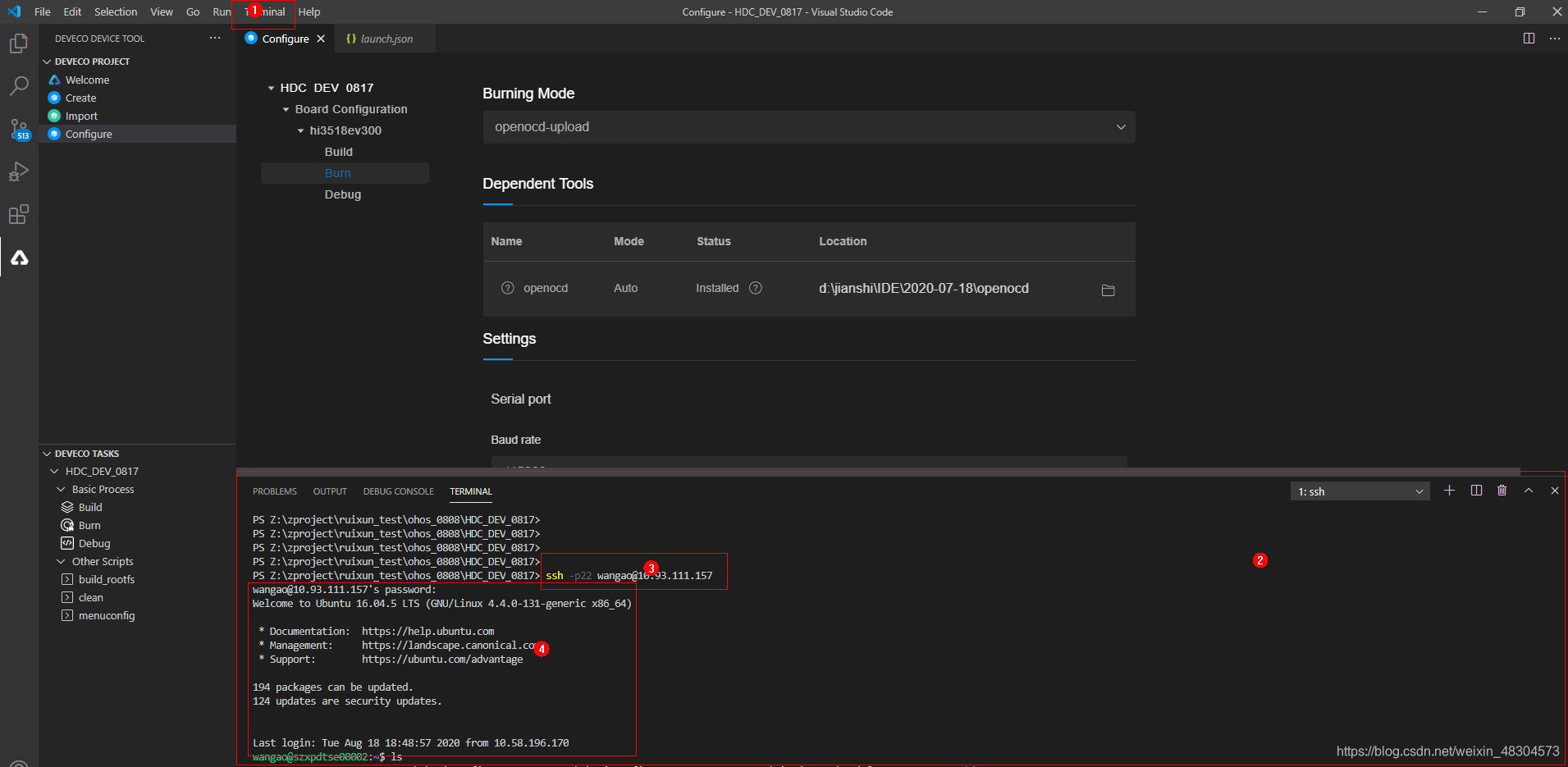The width and height of the screenshot is (1568, 767).
Task: Click the Baud rate input field
Action: tap(809, 462)
